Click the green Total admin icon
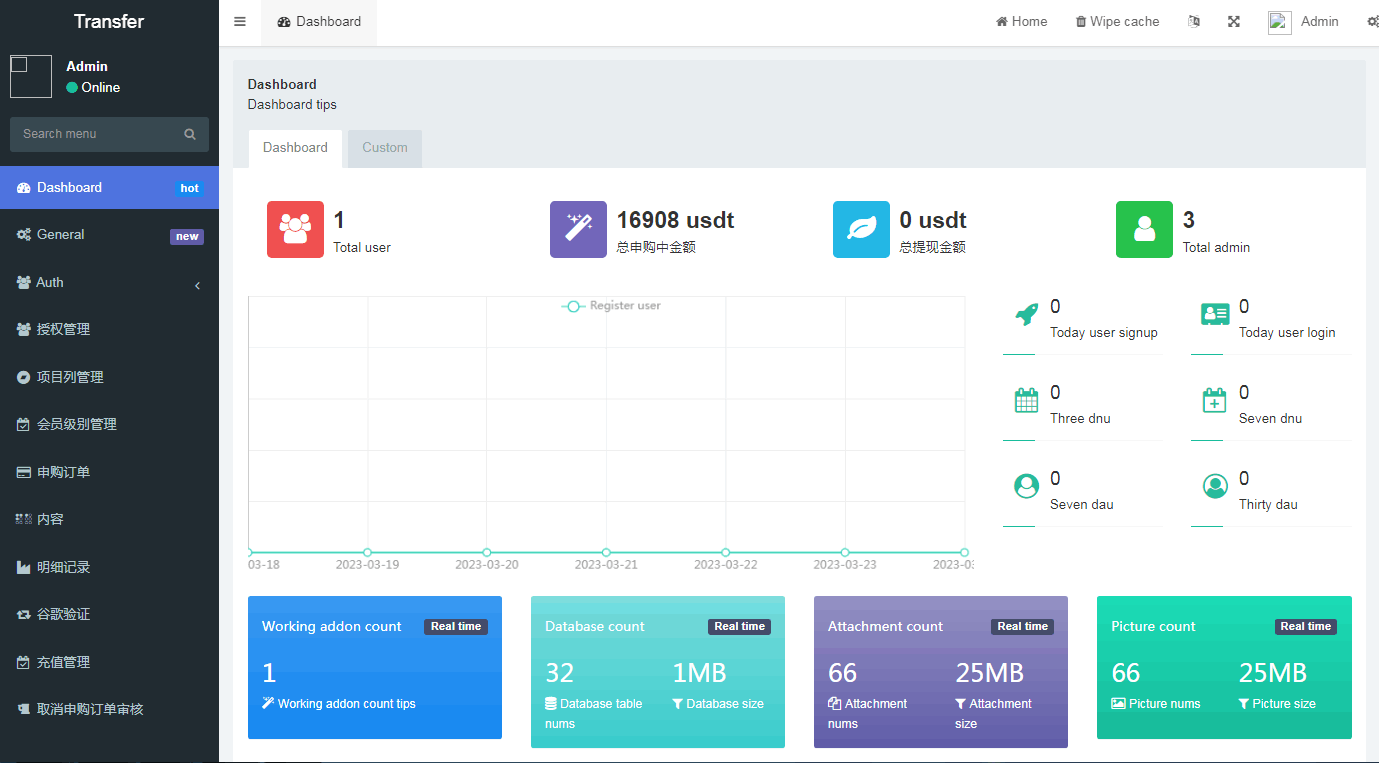 click(1144, 229)
